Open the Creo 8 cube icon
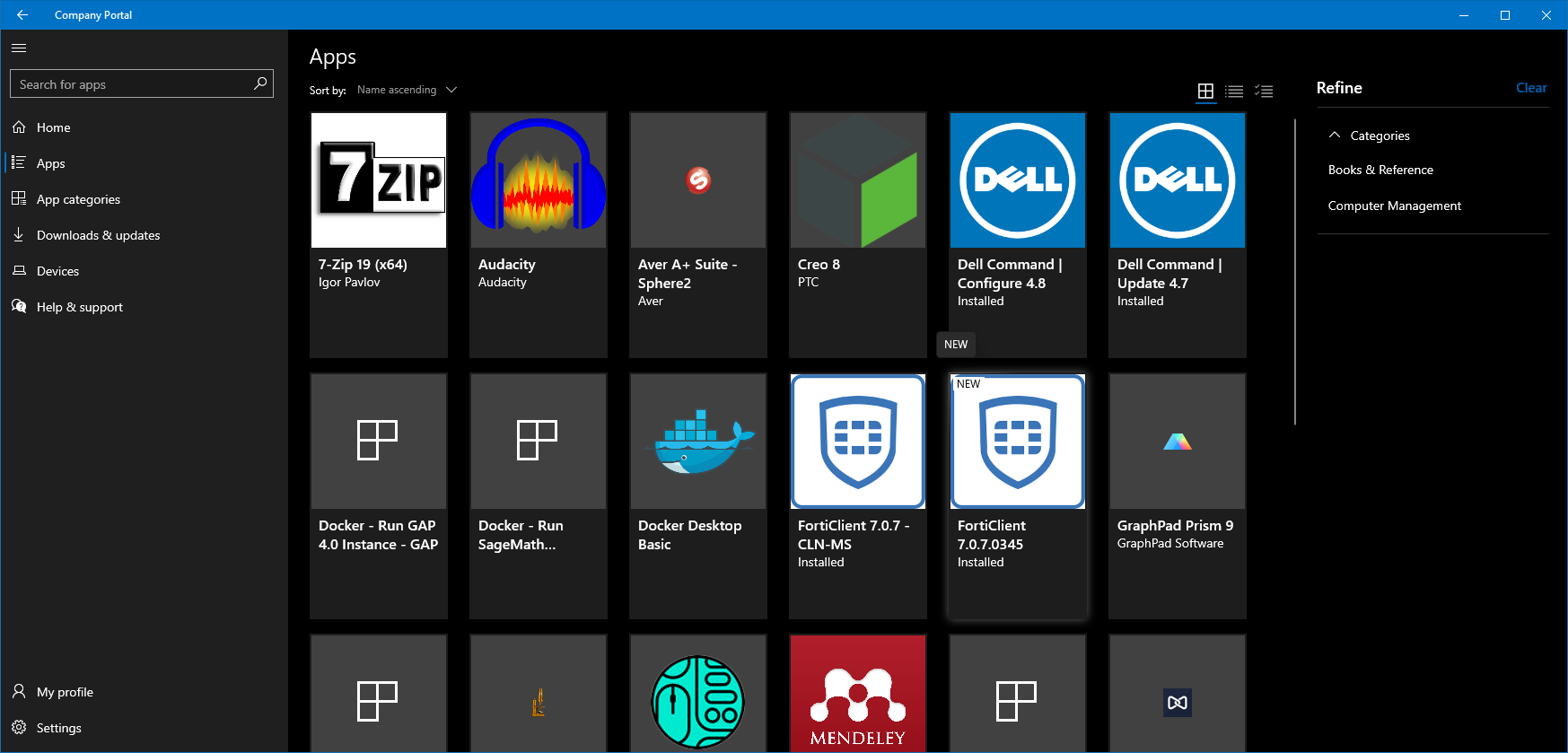 858,180
